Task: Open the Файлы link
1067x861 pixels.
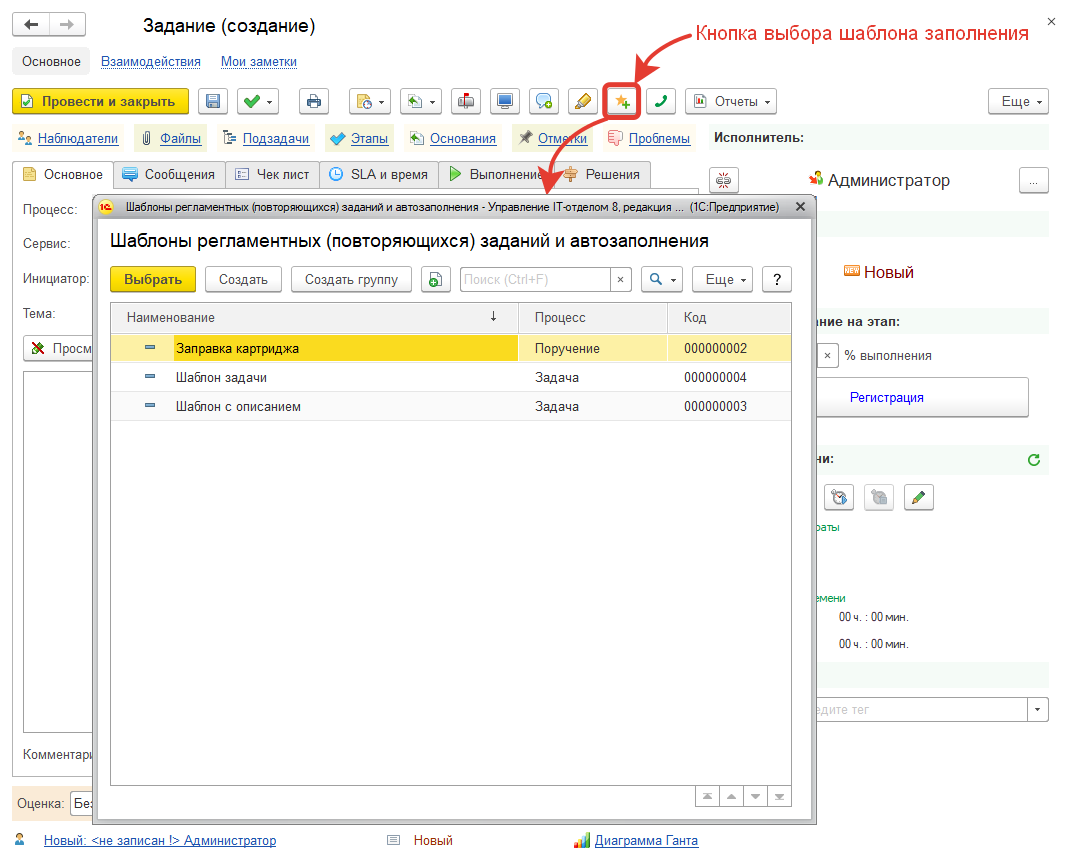Action: point(180,138)
